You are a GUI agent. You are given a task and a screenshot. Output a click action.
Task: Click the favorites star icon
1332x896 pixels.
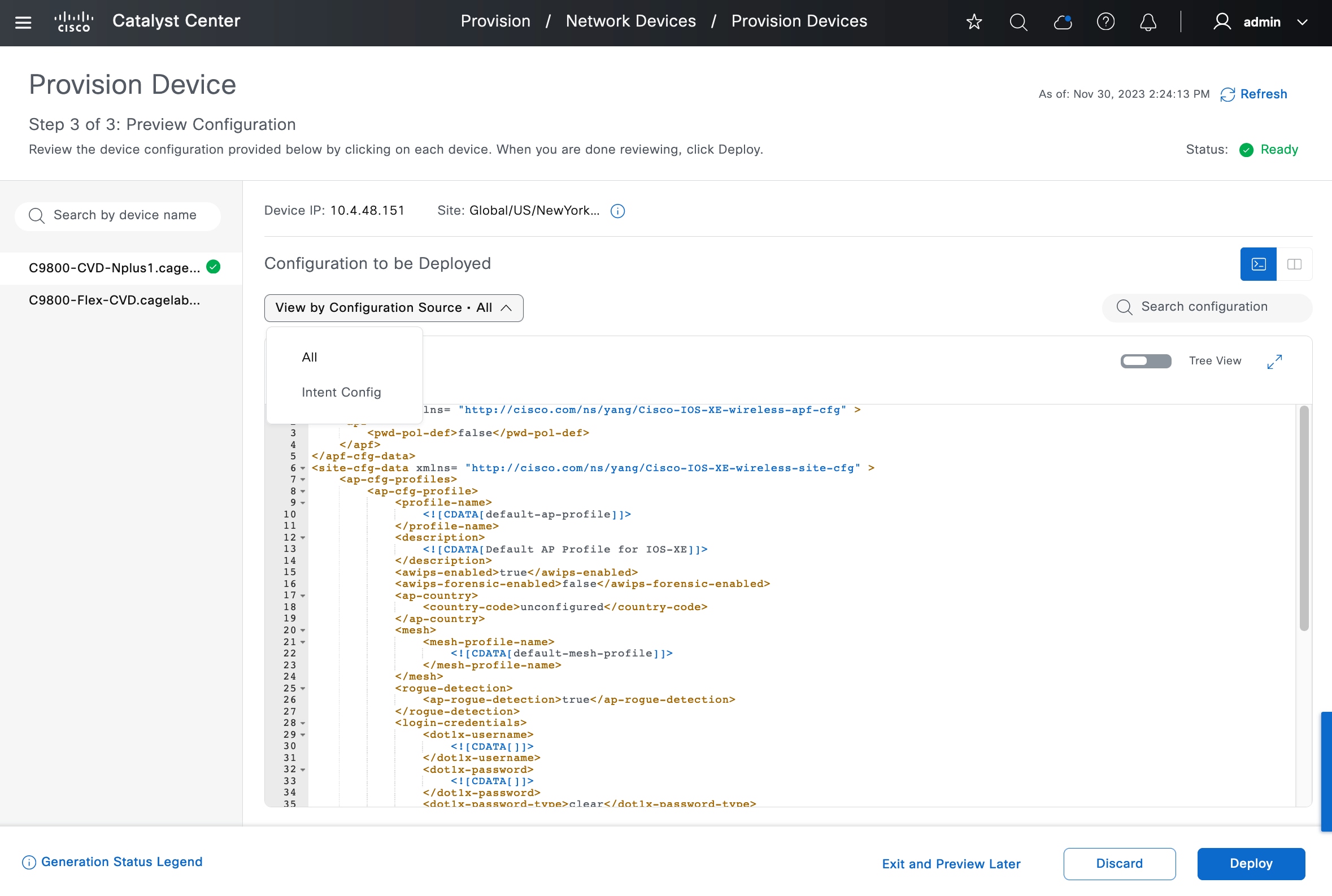pyautogui.click(x=974, y=22)
